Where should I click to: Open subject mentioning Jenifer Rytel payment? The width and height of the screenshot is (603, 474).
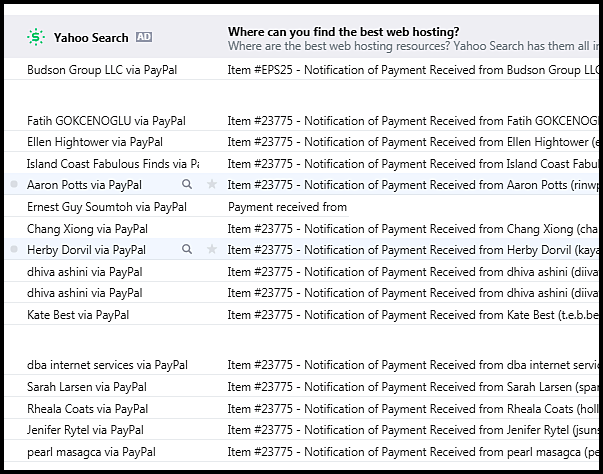[413, 430]
